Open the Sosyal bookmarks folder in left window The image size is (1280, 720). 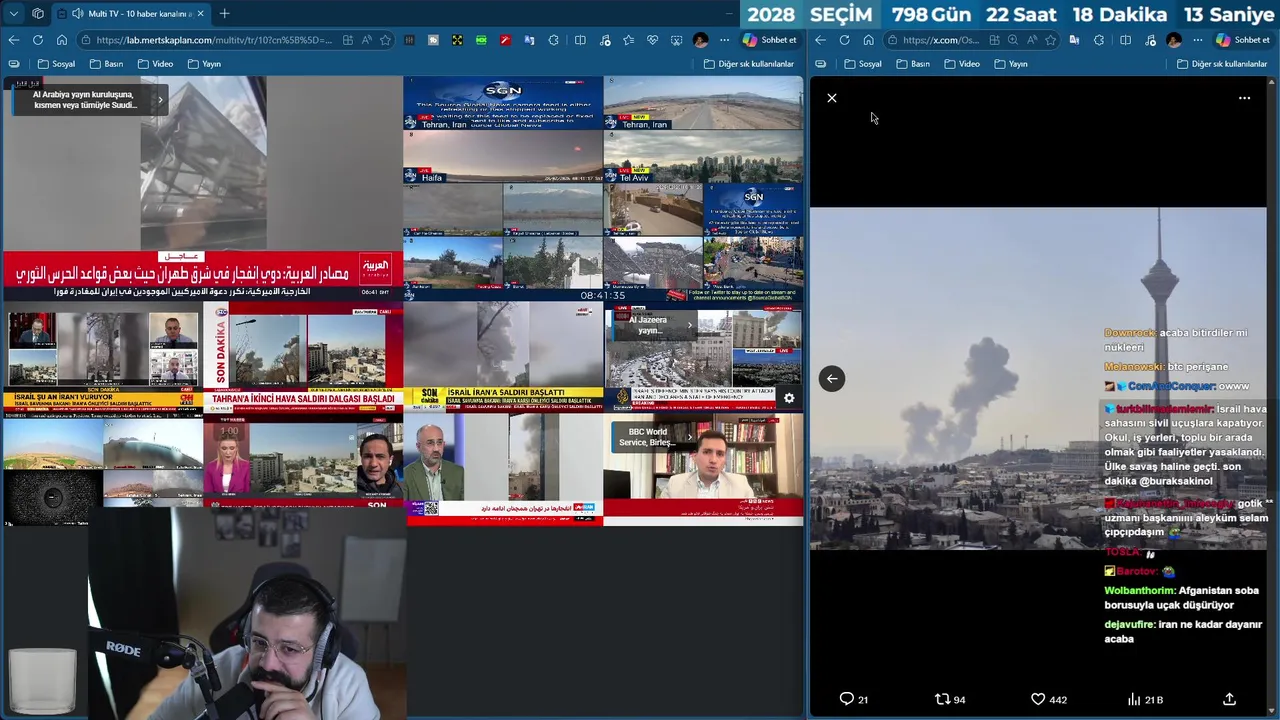pos(57,64)
